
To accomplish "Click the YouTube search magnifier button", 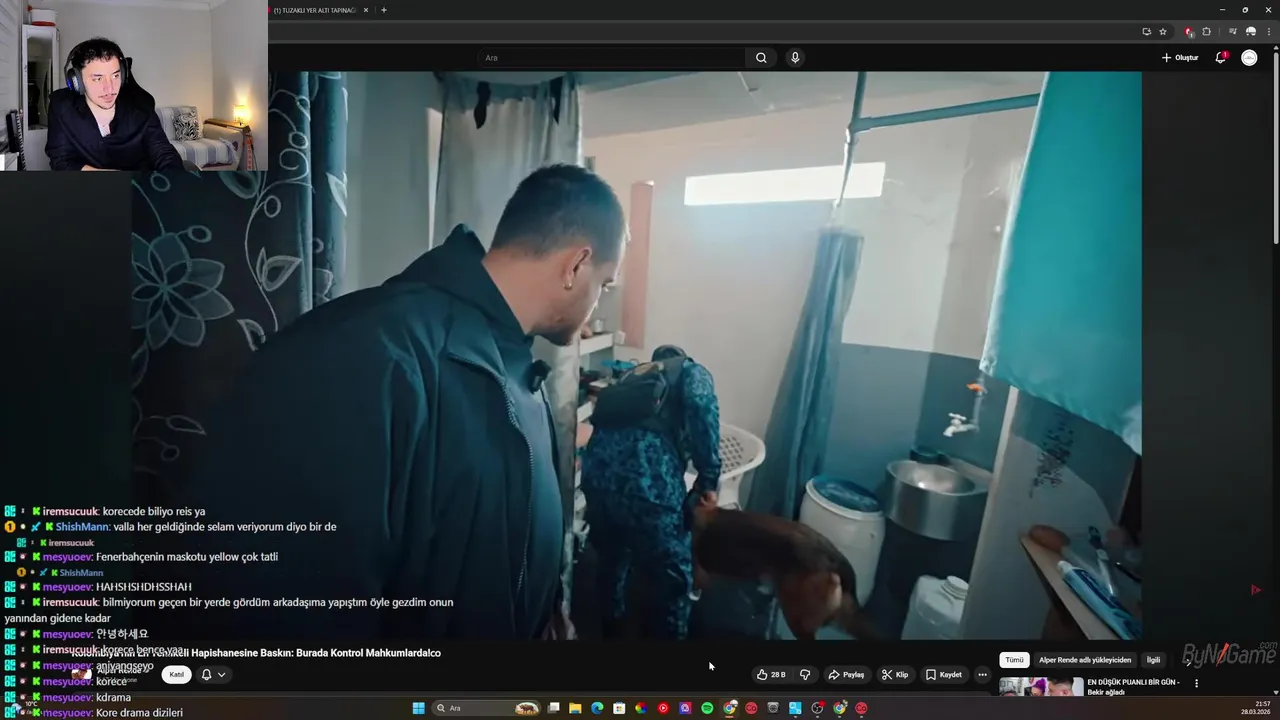I will click(x=761, y=58).
